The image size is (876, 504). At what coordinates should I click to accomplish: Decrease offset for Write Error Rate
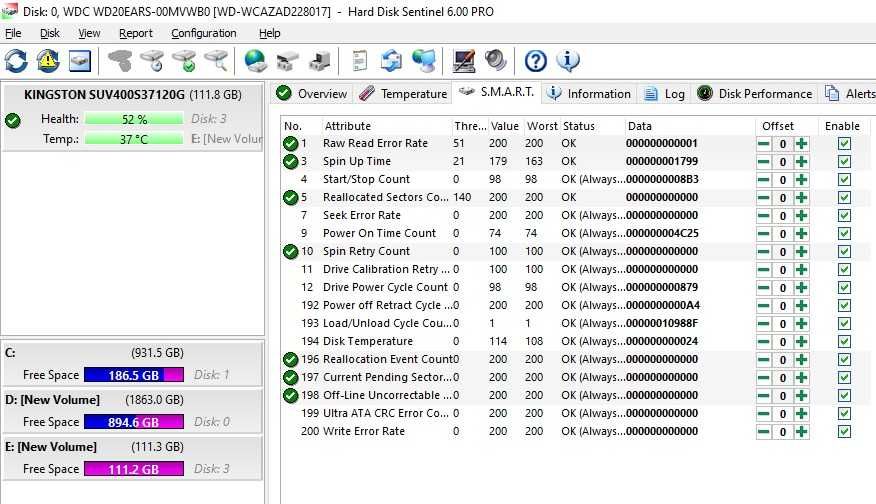(764, 431)
